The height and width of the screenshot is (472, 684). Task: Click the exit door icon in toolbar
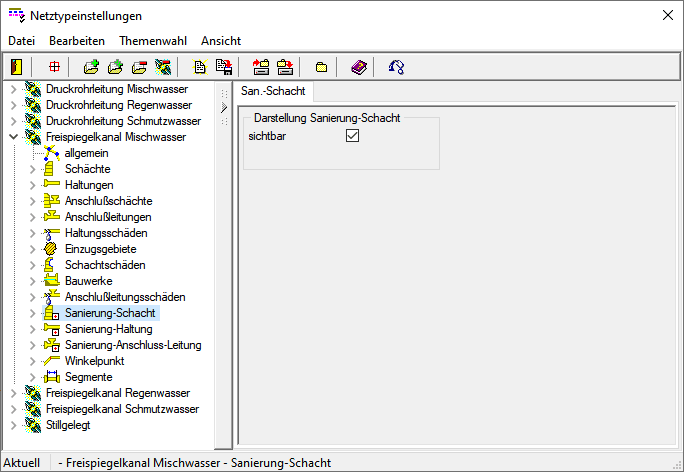(x=16, y=67)
